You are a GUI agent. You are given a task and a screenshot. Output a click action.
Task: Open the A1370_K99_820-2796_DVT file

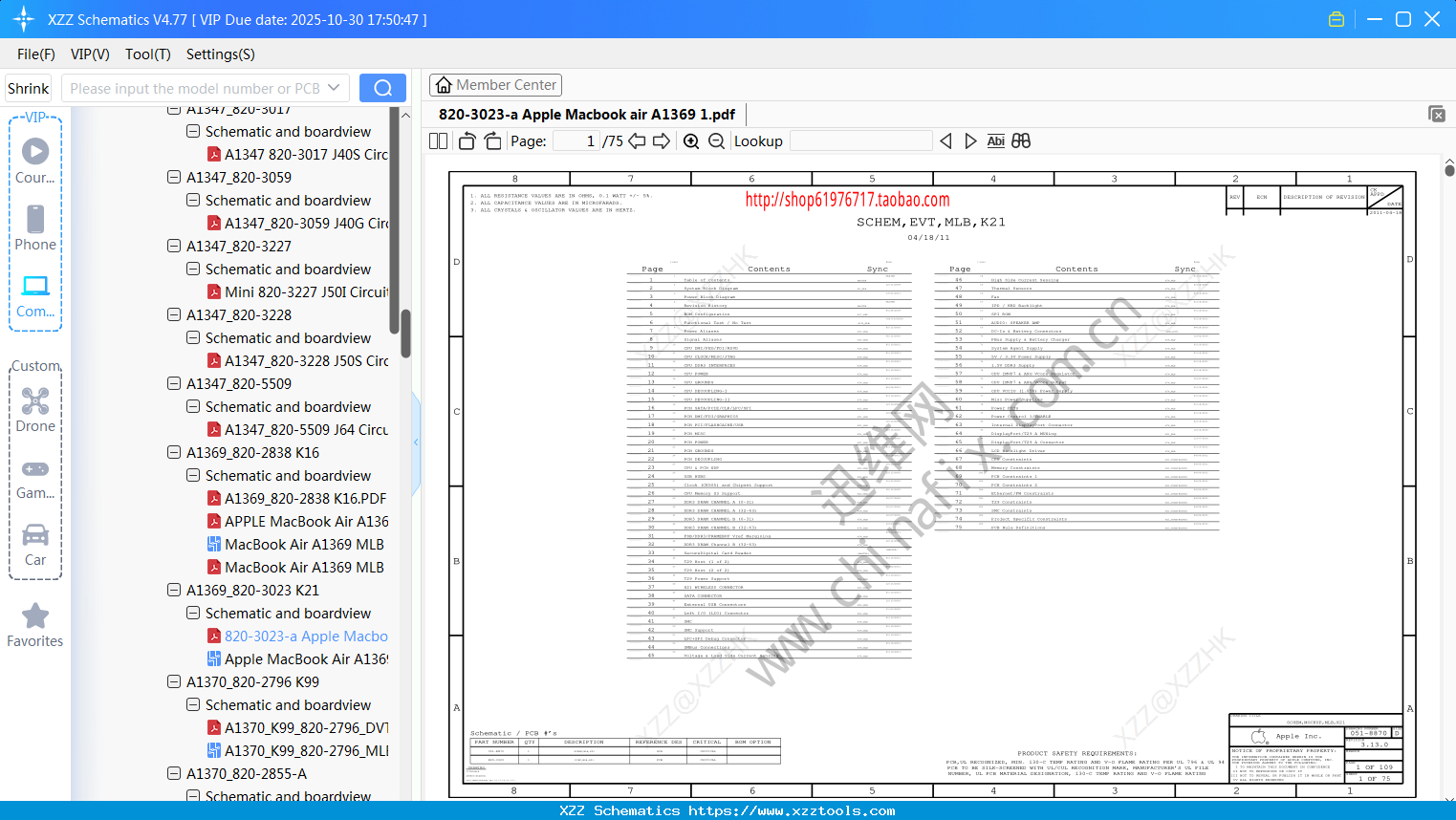click(307, 727)
